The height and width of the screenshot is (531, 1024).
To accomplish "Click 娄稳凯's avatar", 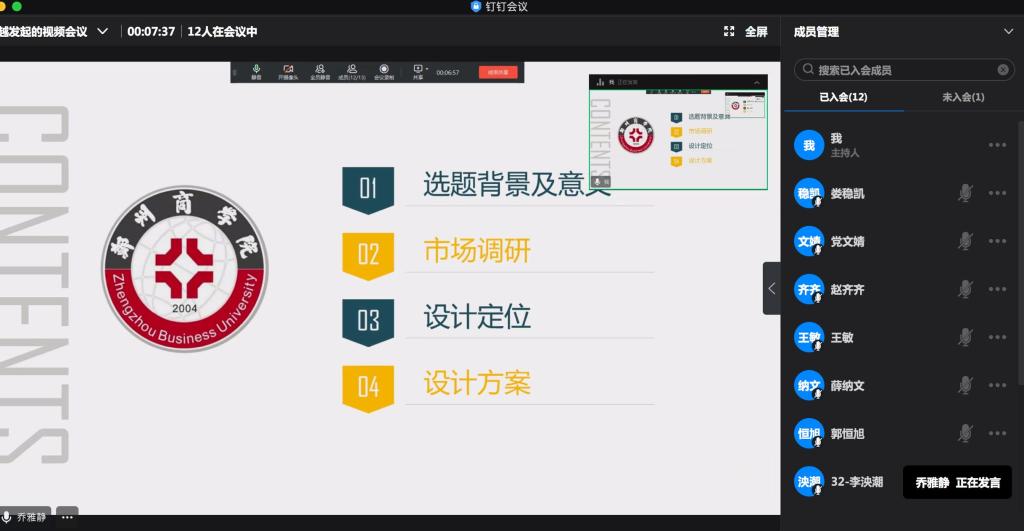I will 808,193.
